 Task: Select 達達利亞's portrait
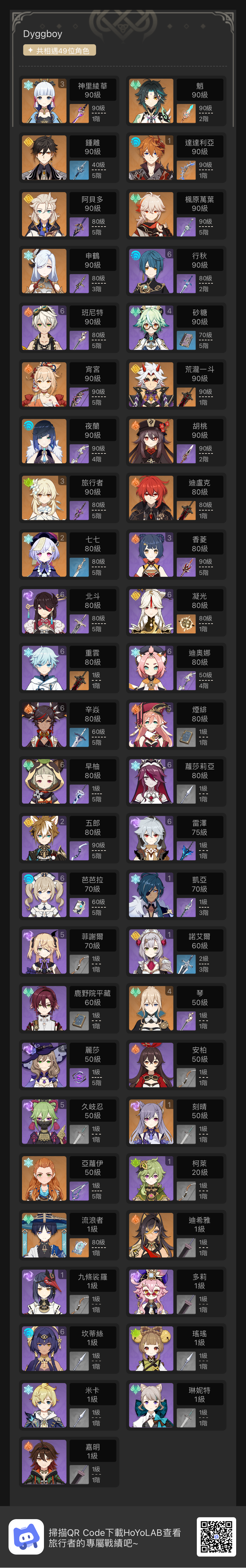click(152, 158)
